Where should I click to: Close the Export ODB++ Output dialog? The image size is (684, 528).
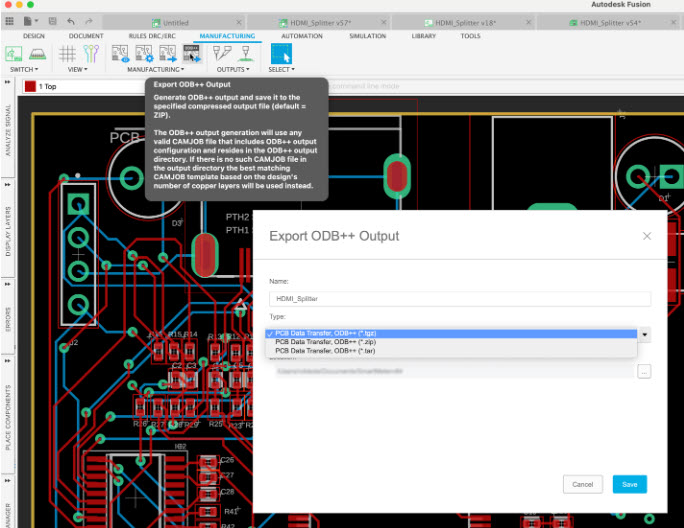(x=646, y=236)
